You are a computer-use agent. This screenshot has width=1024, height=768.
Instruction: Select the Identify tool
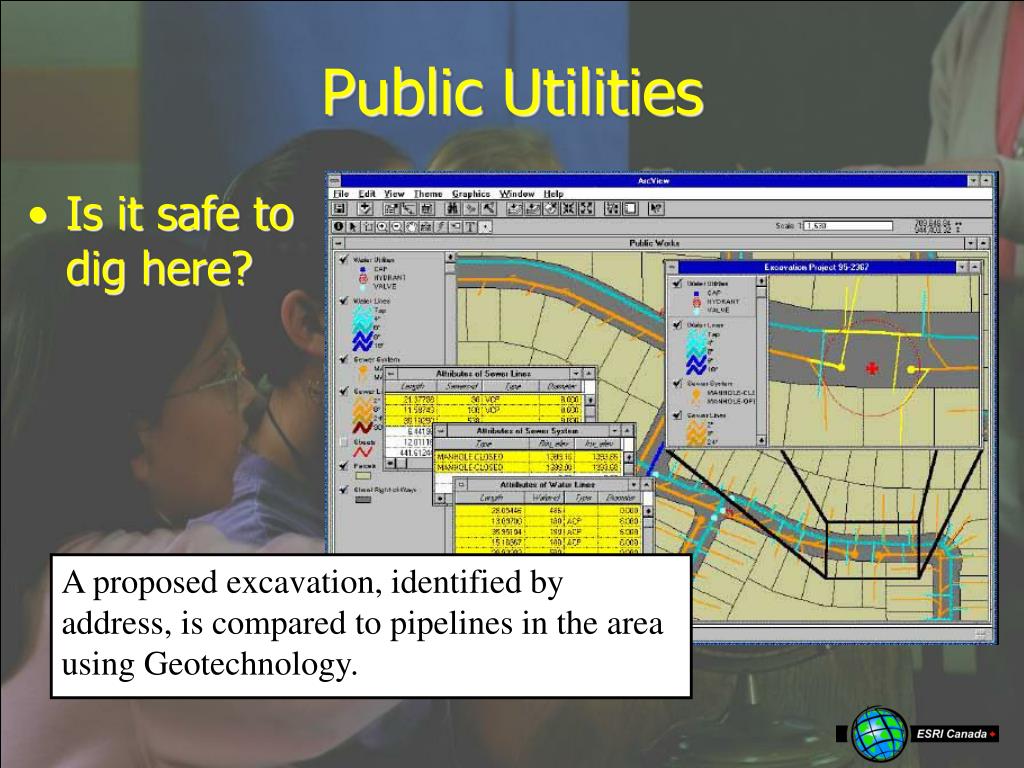338,227
